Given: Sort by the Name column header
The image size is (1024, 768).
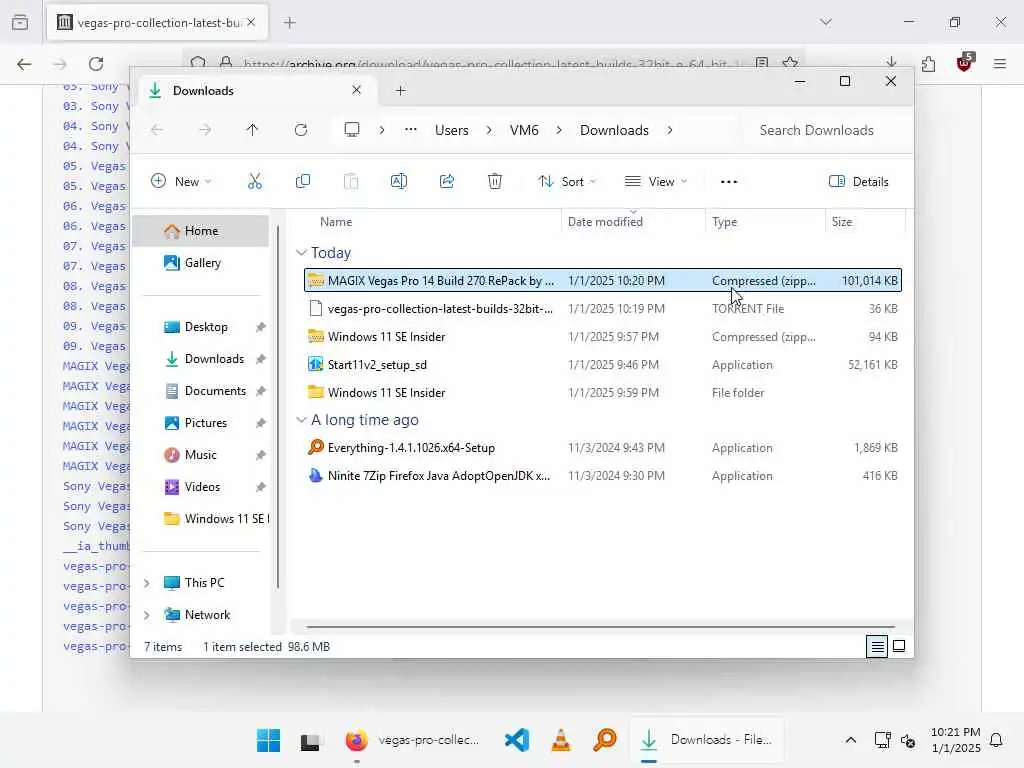Looking at the screenshot, I should pyautogui.click(x=430, y=221).
